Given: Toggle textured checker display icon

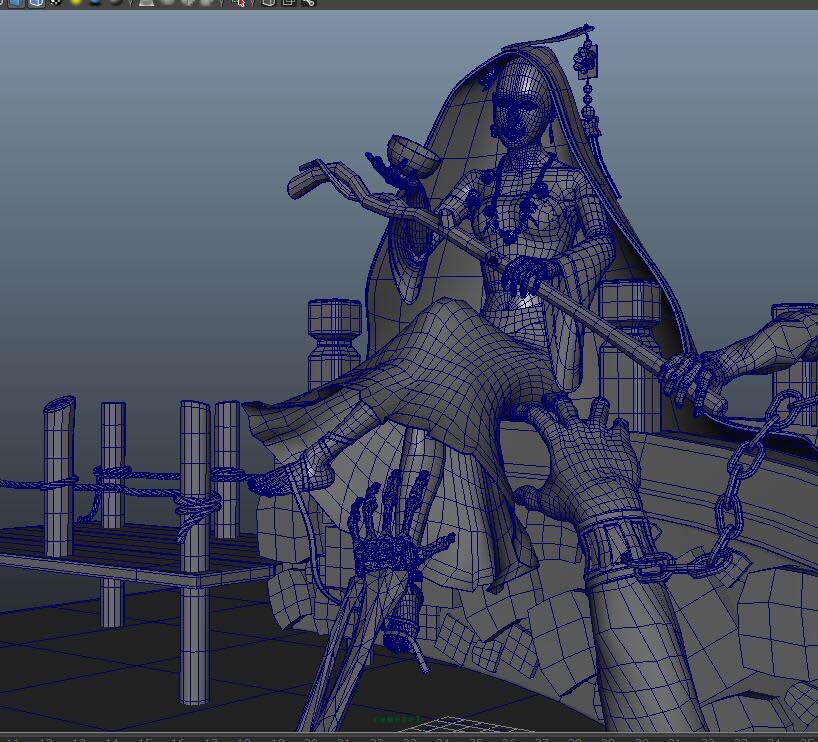Looking at the screenshot, I should point(56,3).
